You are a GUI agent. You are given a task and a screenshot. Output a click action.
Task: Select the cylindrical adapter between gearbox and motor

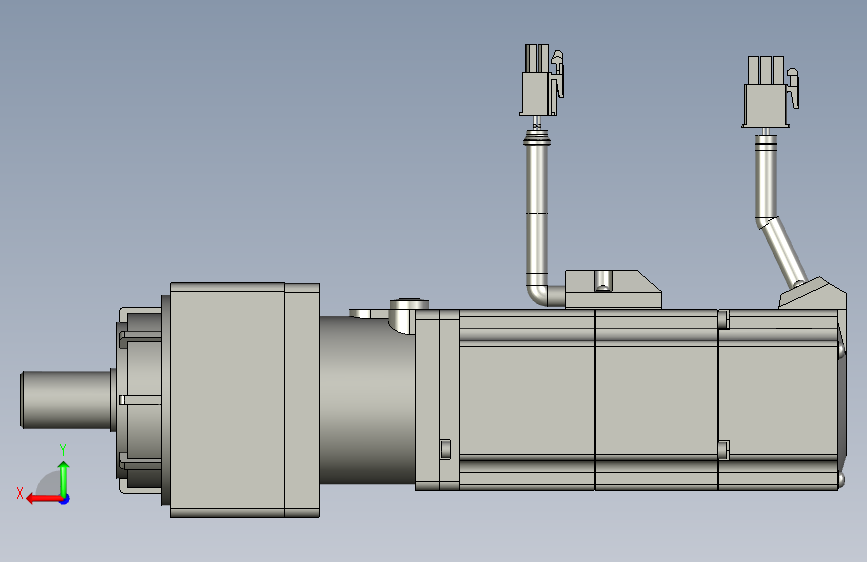tap(367, 399)
